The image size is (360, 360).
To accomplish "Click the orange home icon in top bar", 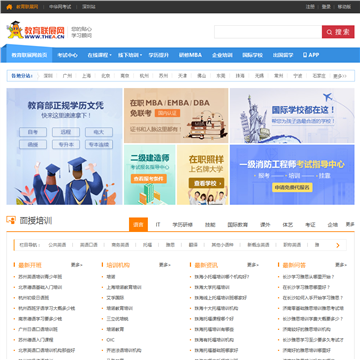I will [9, 7].
